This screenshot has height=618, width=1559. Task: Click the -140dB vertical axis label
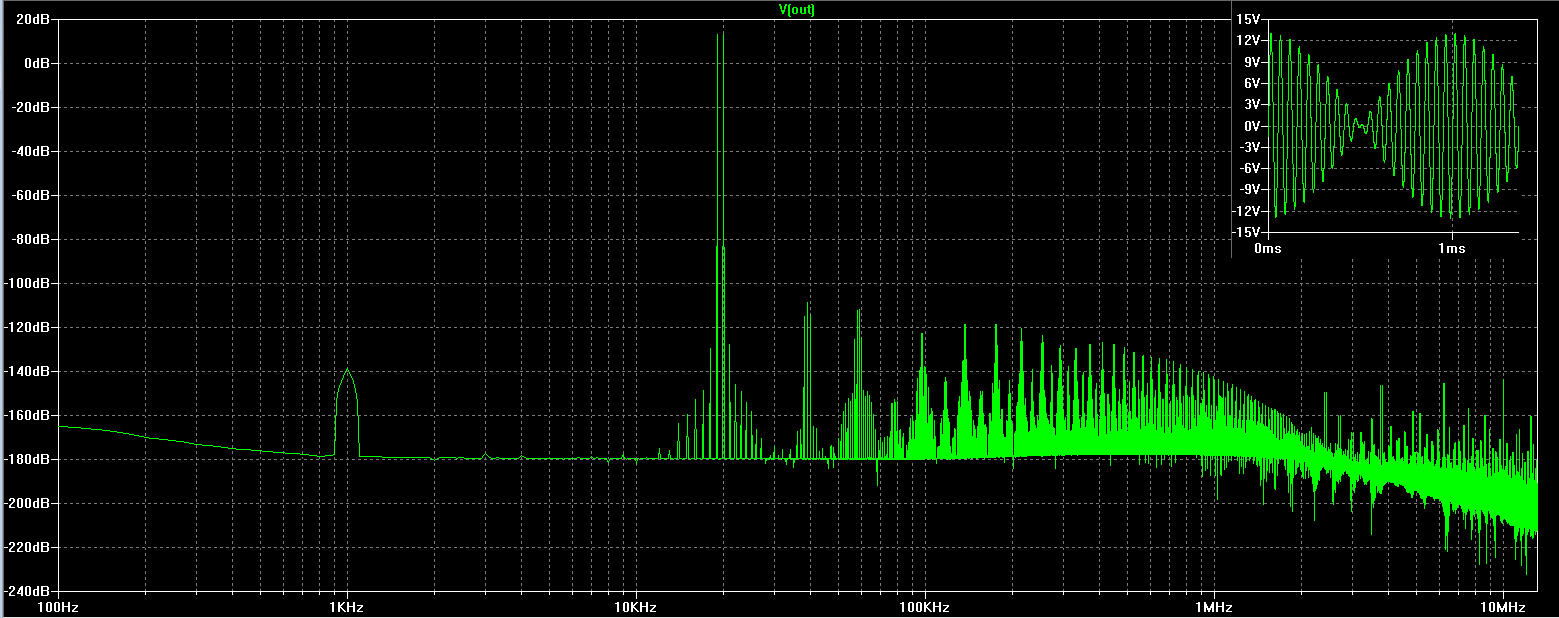pos(29,371)
